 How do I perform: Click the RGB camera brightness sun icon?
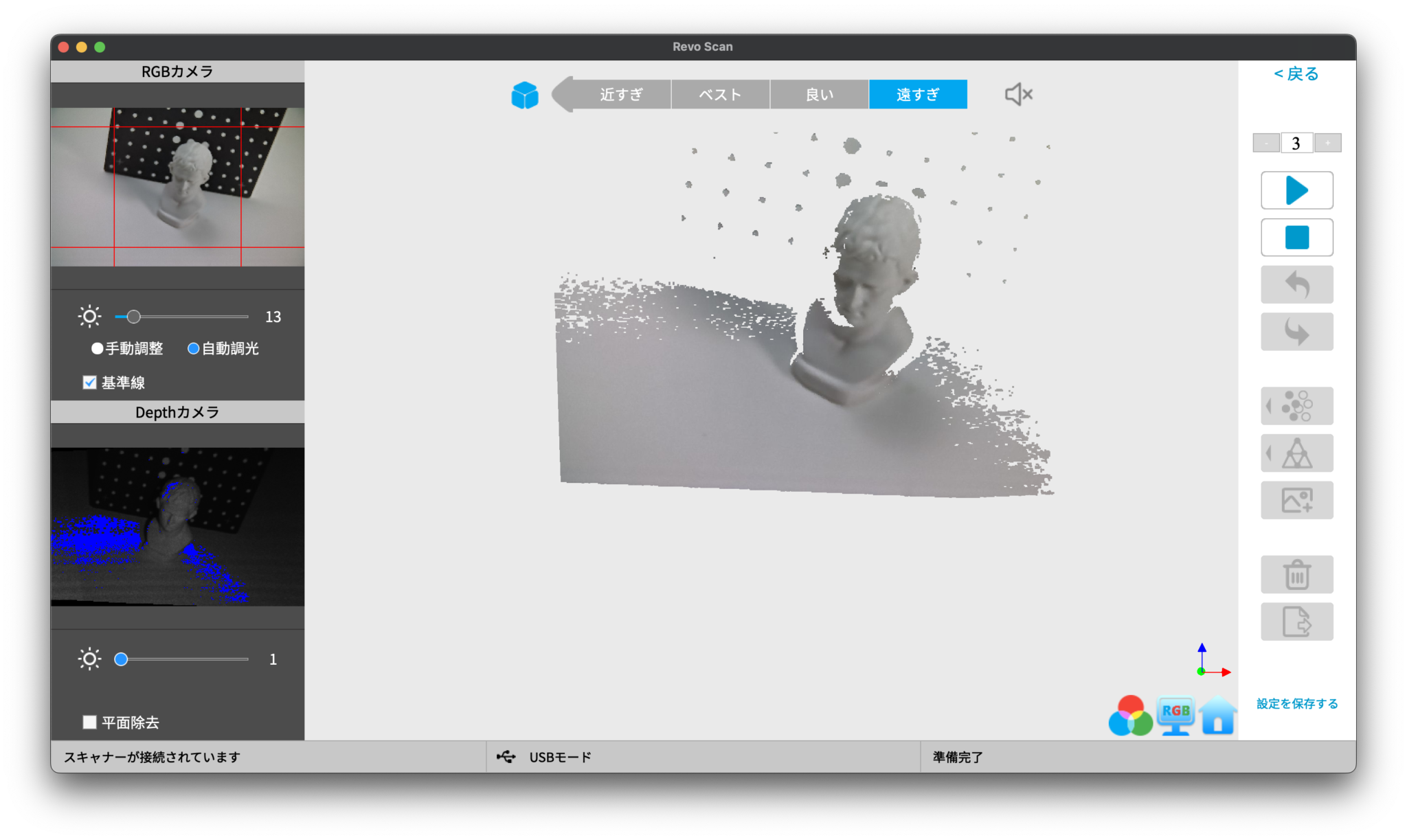tap(89, 317)
